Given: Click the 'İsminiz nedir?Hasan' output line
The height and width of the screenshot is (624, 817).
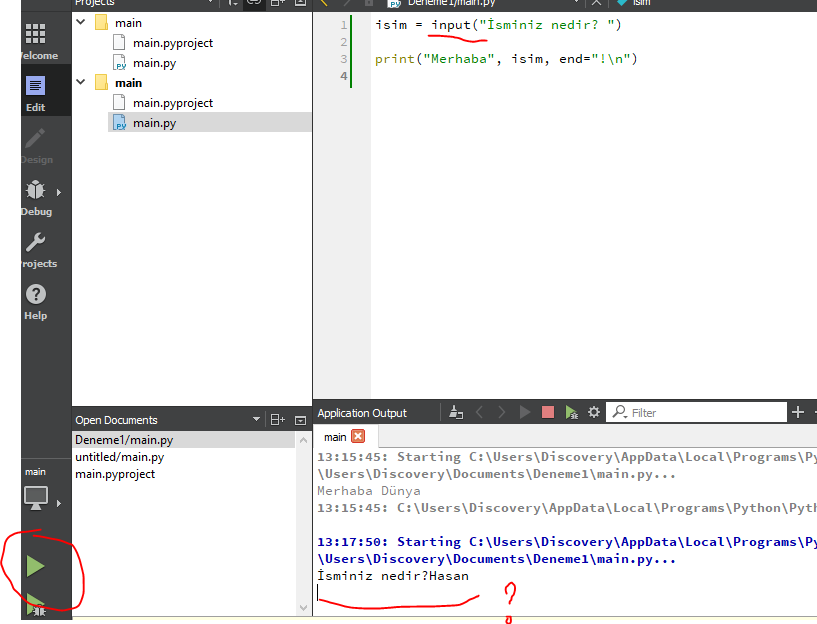Looking at the screenshot, I should (x=393, y=576).
